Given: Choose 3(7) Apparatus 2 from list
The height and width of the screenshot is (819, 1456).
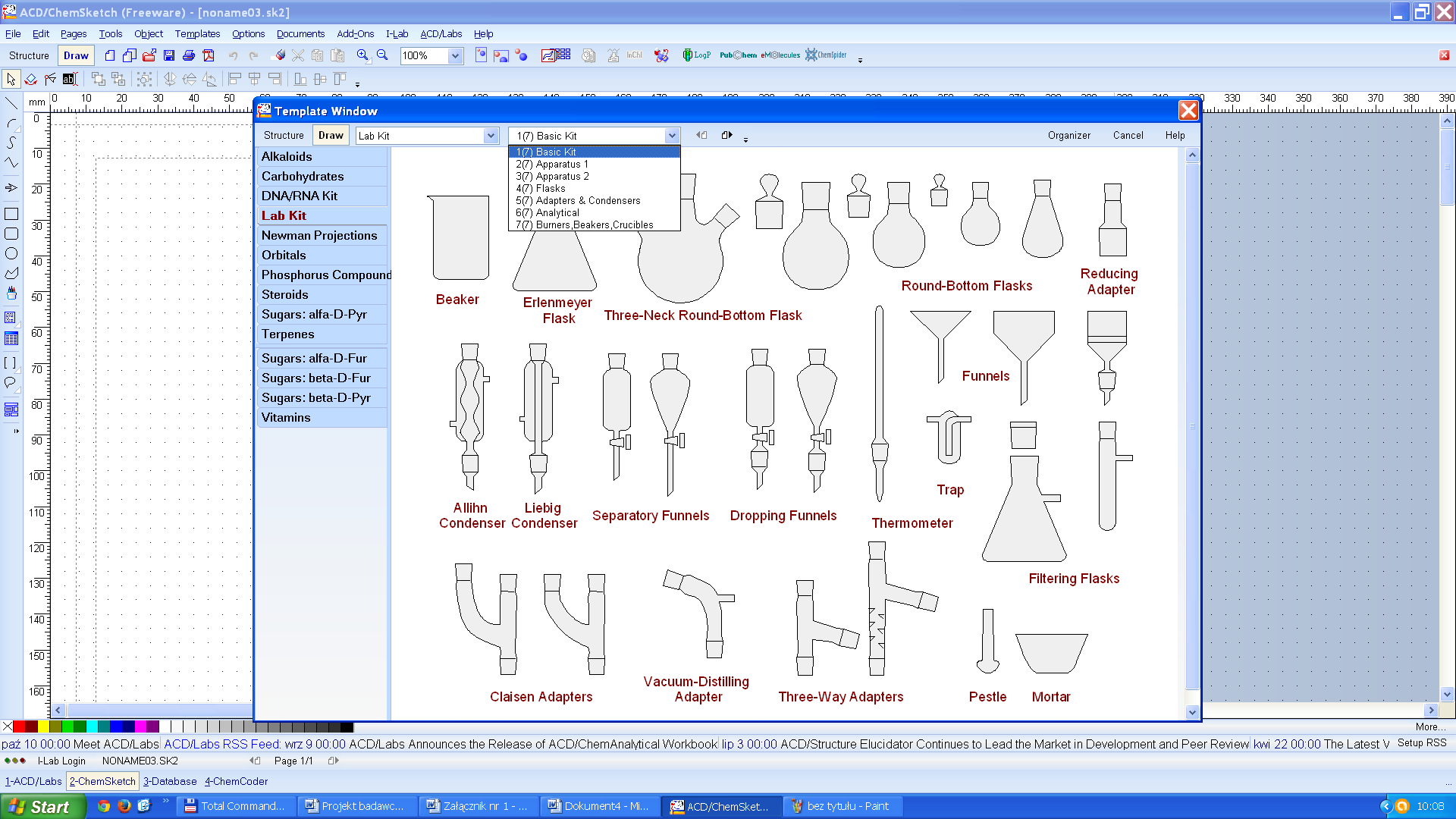Looking at the screenshot, I should pyautogui.click(x=594, y=176).
